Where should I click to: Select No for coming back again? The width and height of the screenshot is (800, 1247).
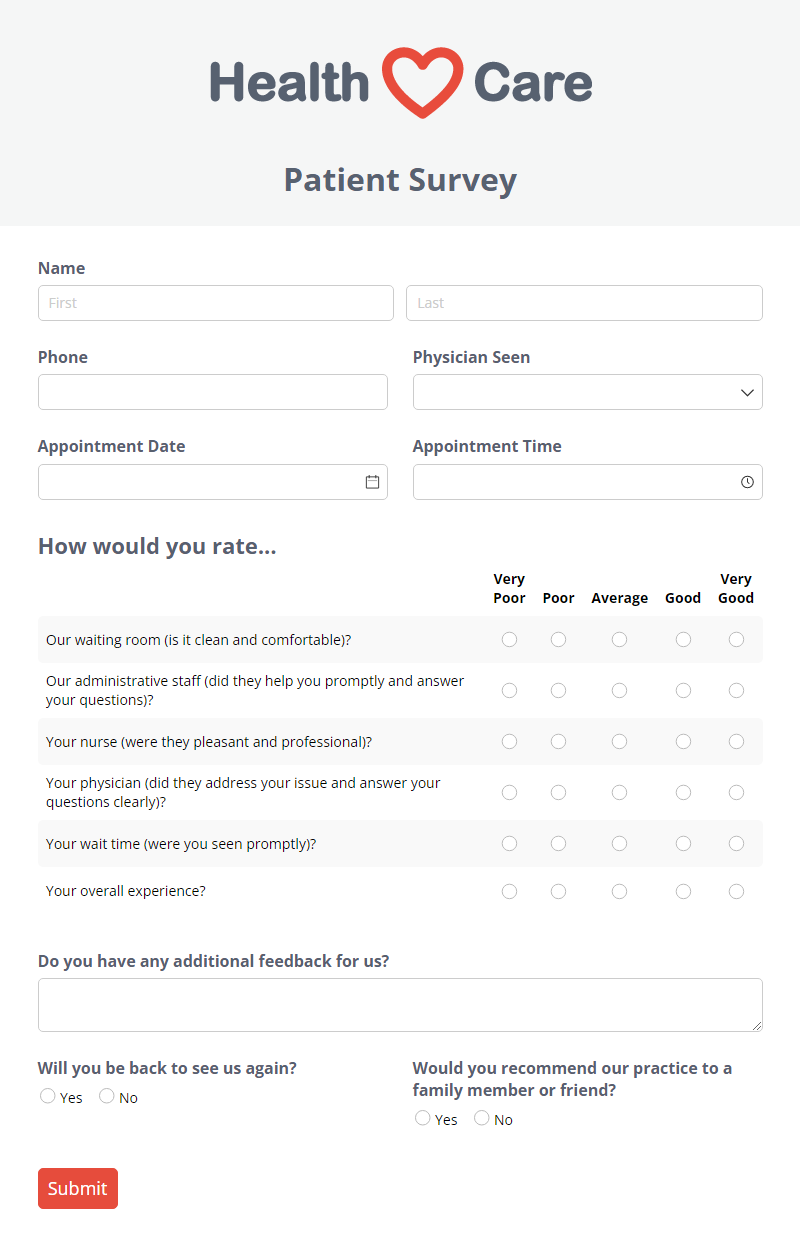(106, 1096)
